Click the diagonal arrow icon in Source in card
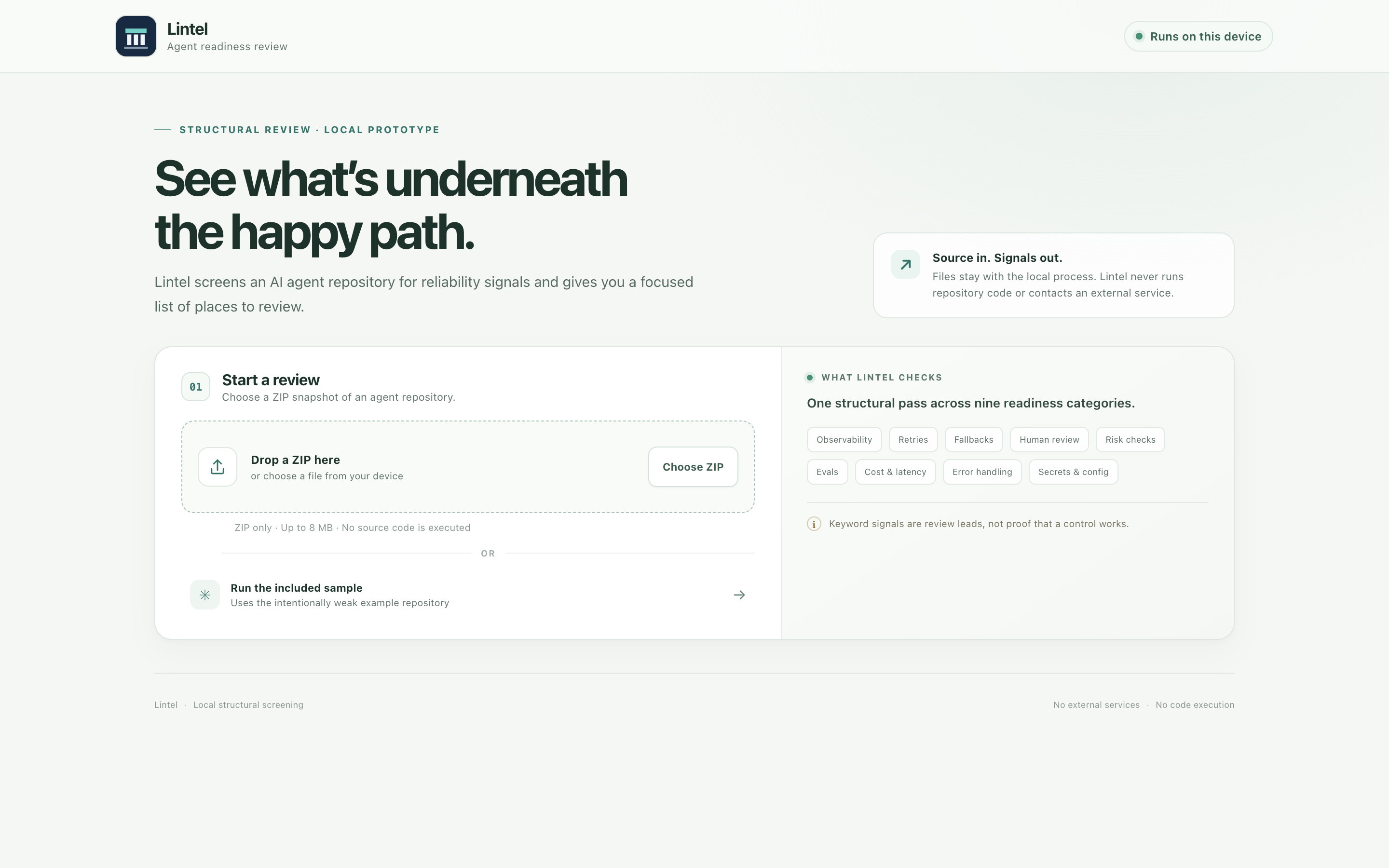 click(x=906, y=265)
